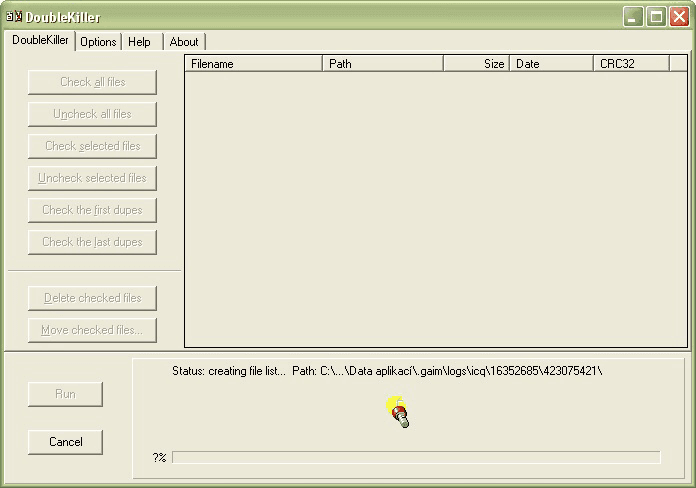Image resolution: width=696 pixels, height=488 pixels.
Task: Click the Check selected files button
Action: click(x=92, y=146)
